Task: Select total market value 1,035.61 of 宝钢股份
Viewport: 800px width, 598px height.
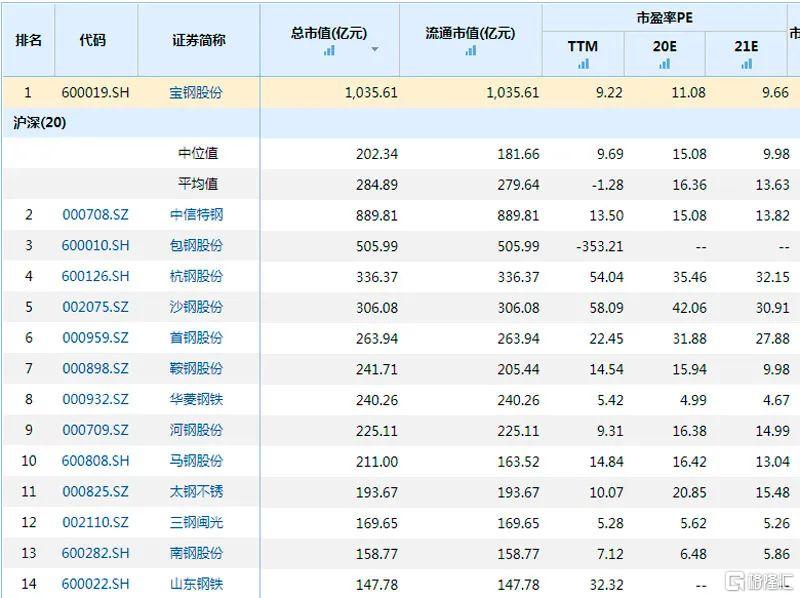Action: point(371,92)
